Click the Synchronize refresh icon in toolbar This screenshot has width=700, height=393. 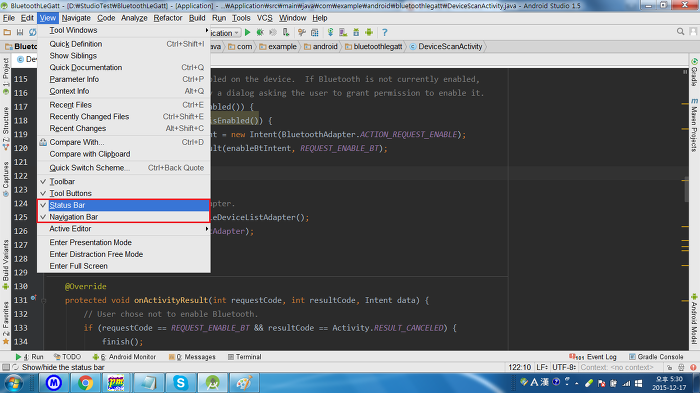tap(32, 32)
